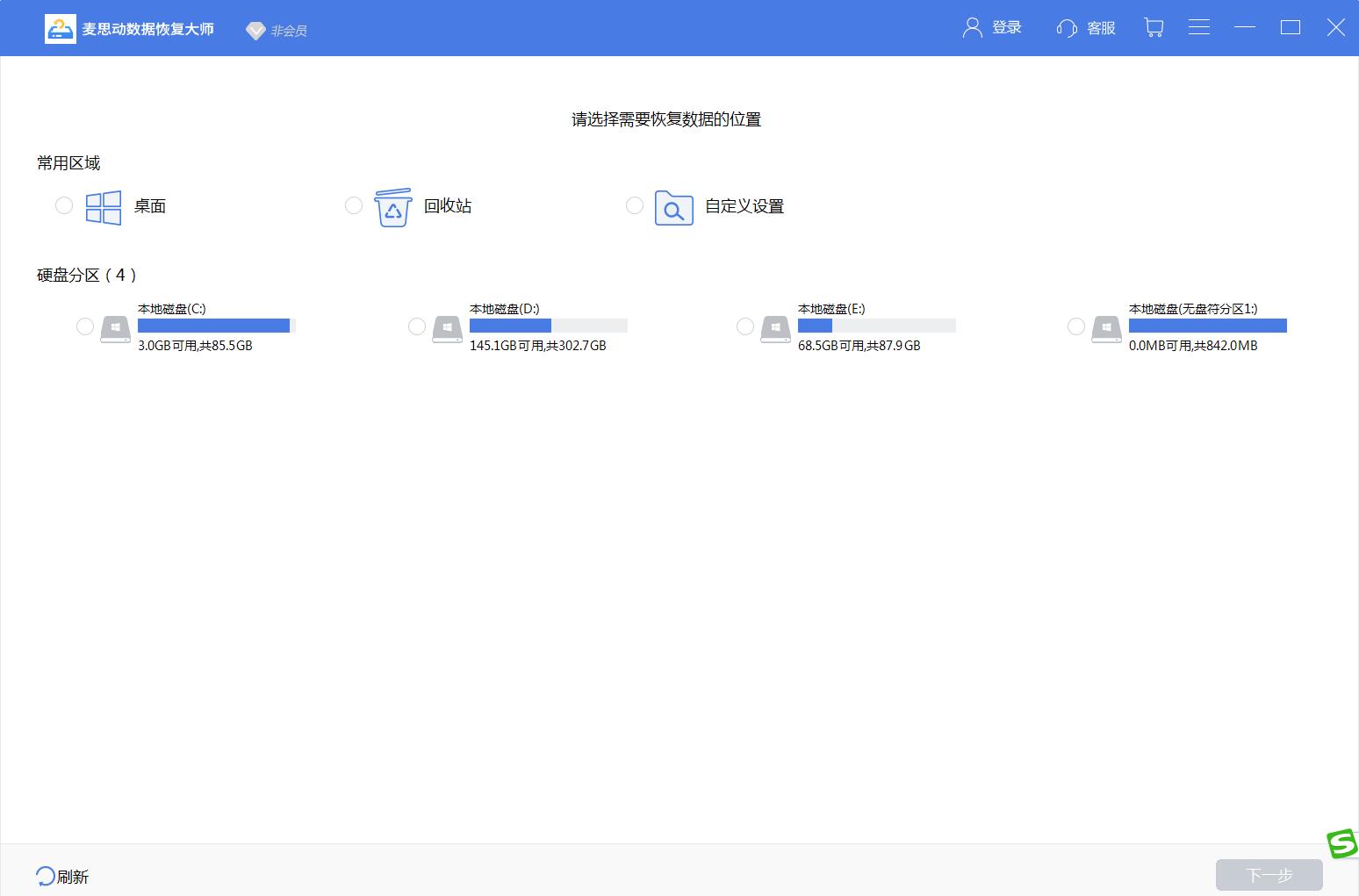
Task: Select the 本地磁盘(D:) radio button
Action: point(417,326)
